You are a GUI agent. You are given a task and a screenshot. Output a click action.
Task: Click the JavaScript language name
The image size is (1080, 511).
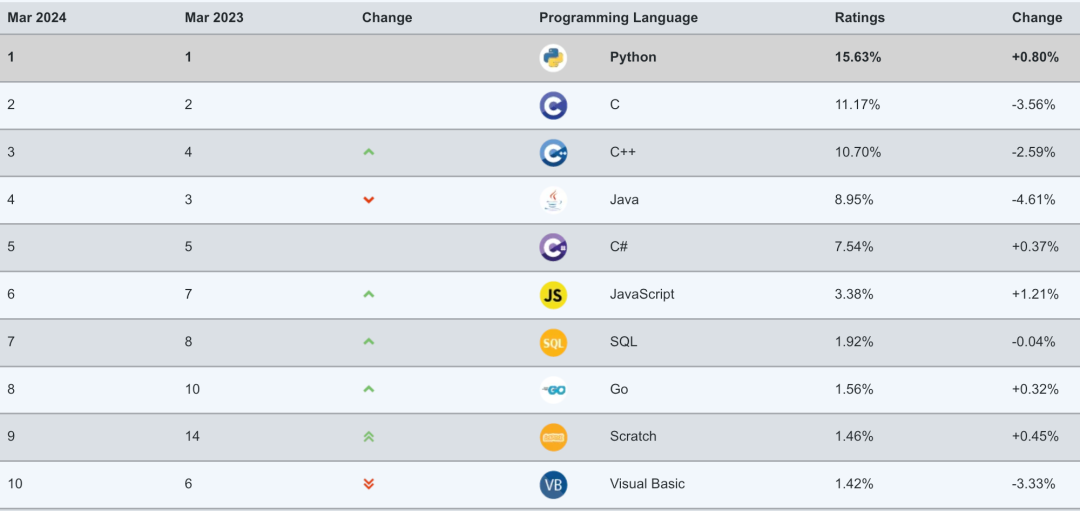642,294
